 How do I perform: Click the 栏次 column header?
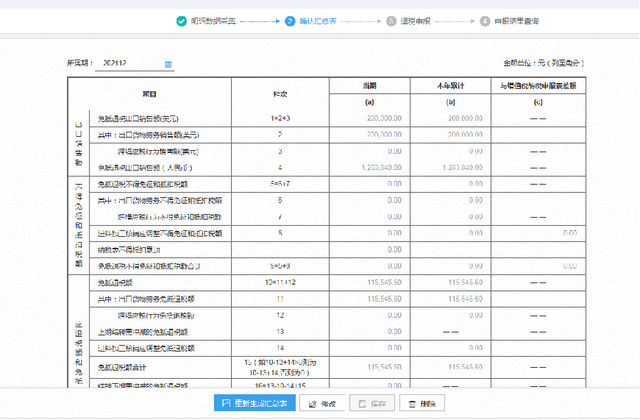(x=280, y=94)
